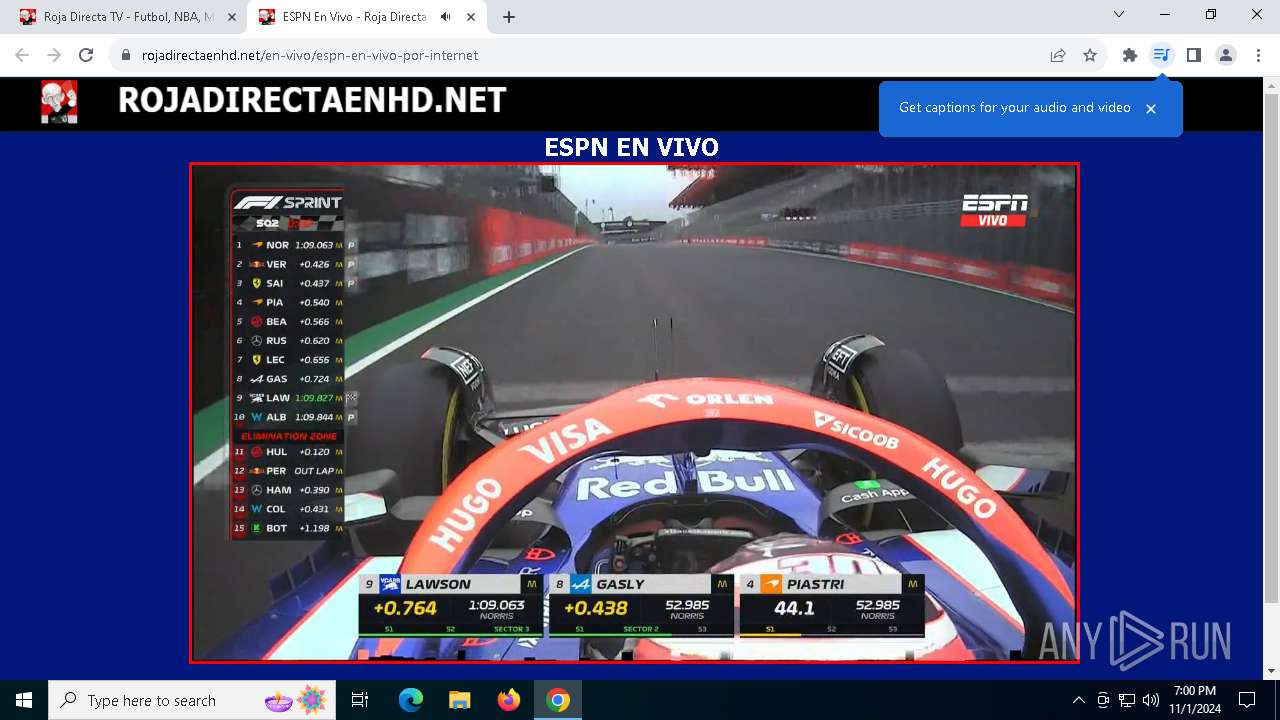Viewport: 1280px width, 720px height.
Task: Close the Roja Directa TV tab
Action: (x=232, y=17)
